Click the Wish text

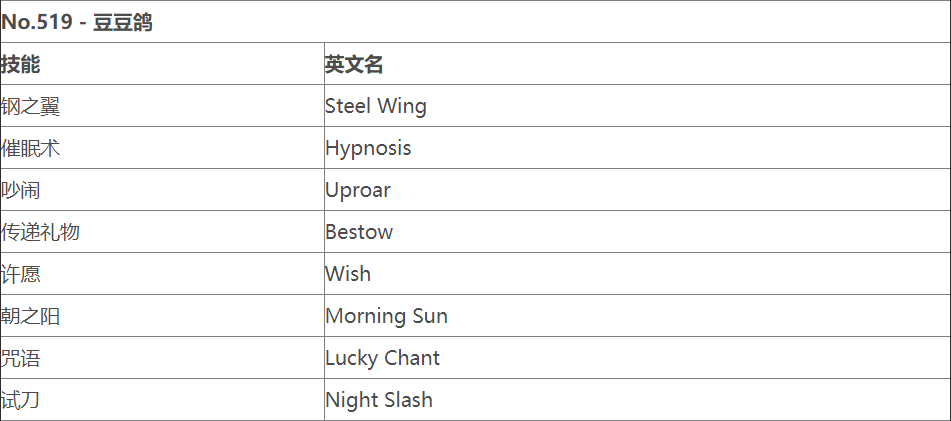(x=348, y=274)
